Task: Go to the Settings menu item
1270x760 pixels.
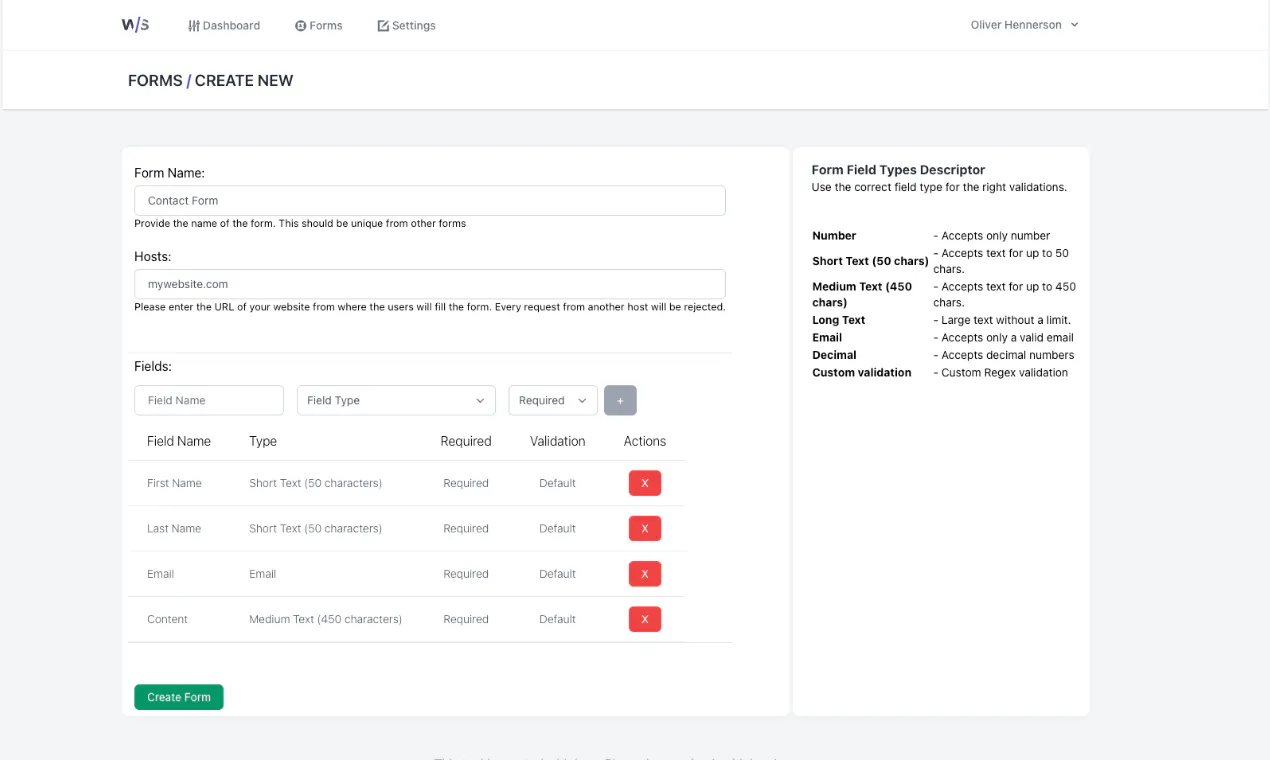Action: click(x=406, y=26)
